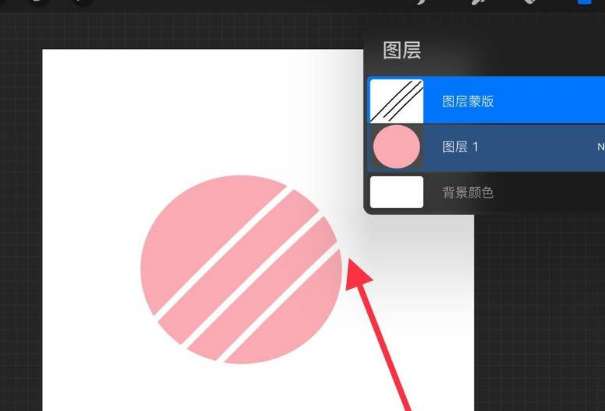Image resolution: width=605 pixels, height=411 pixels.
Task: Click the 图层 panel title
Action: pos(402,51)
